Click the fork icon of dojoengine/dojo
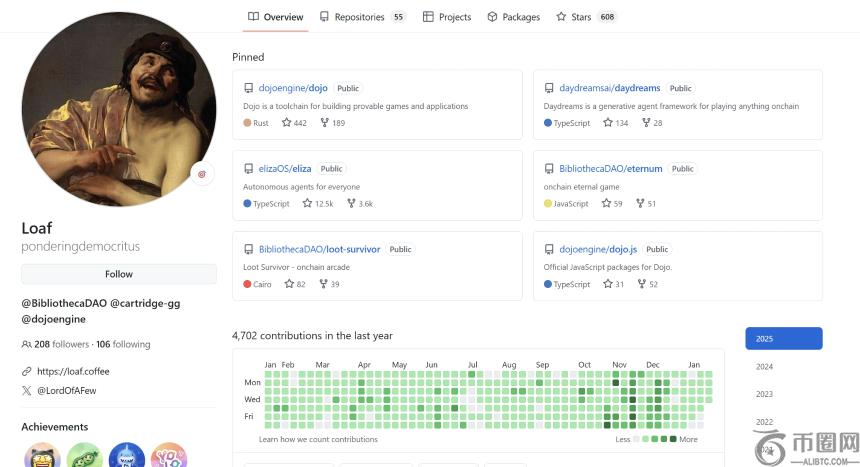860x467 pixels. [x=325, y=122]
